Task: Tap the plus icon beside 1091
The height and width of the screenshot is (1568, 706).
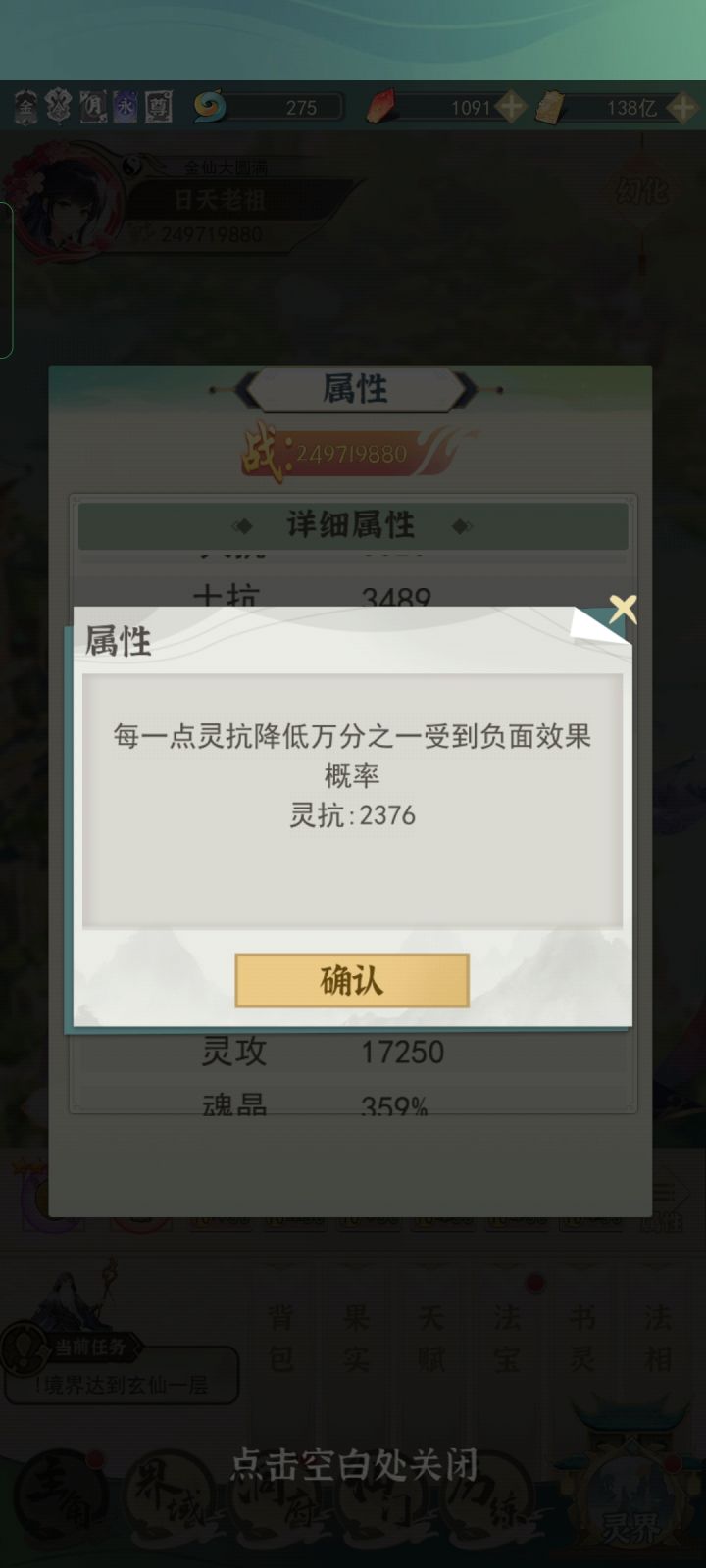Action: pos(511,107)
